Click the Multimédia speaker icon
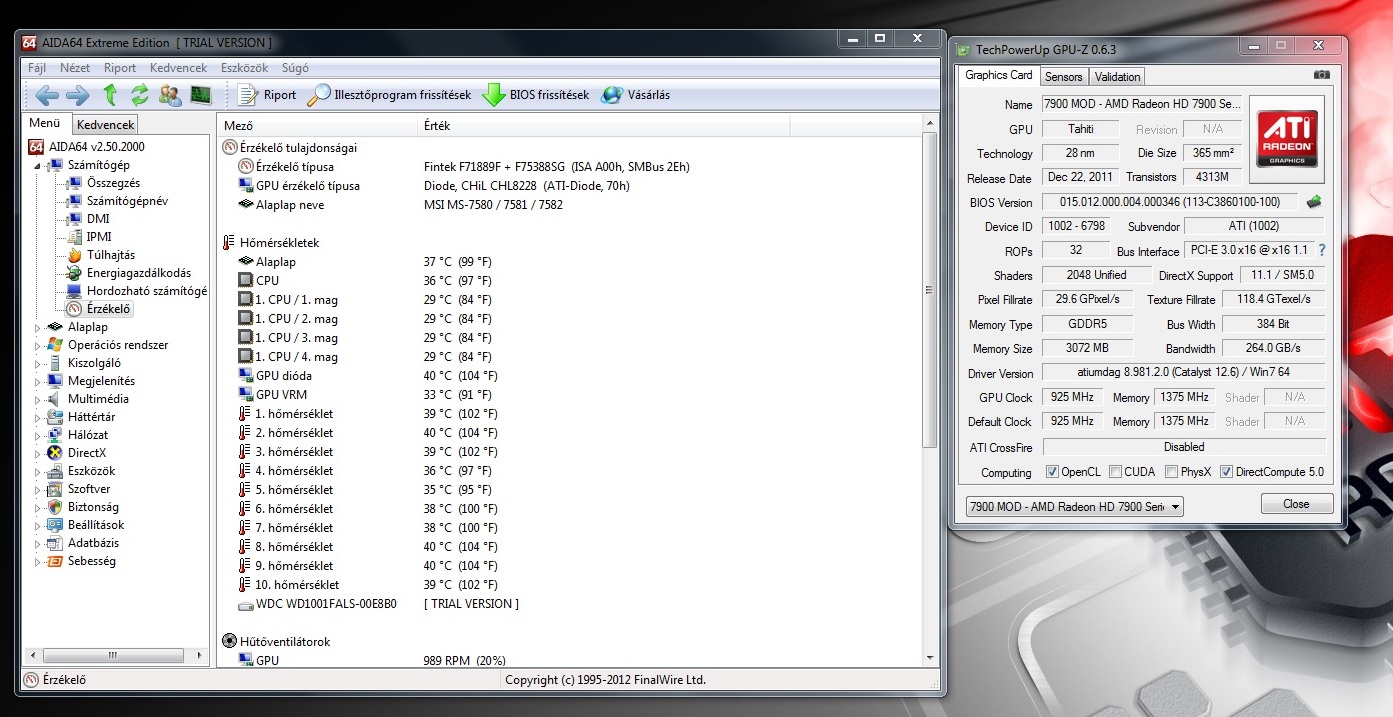Screen dimensions: 1393x717 [x=55, y=399]
